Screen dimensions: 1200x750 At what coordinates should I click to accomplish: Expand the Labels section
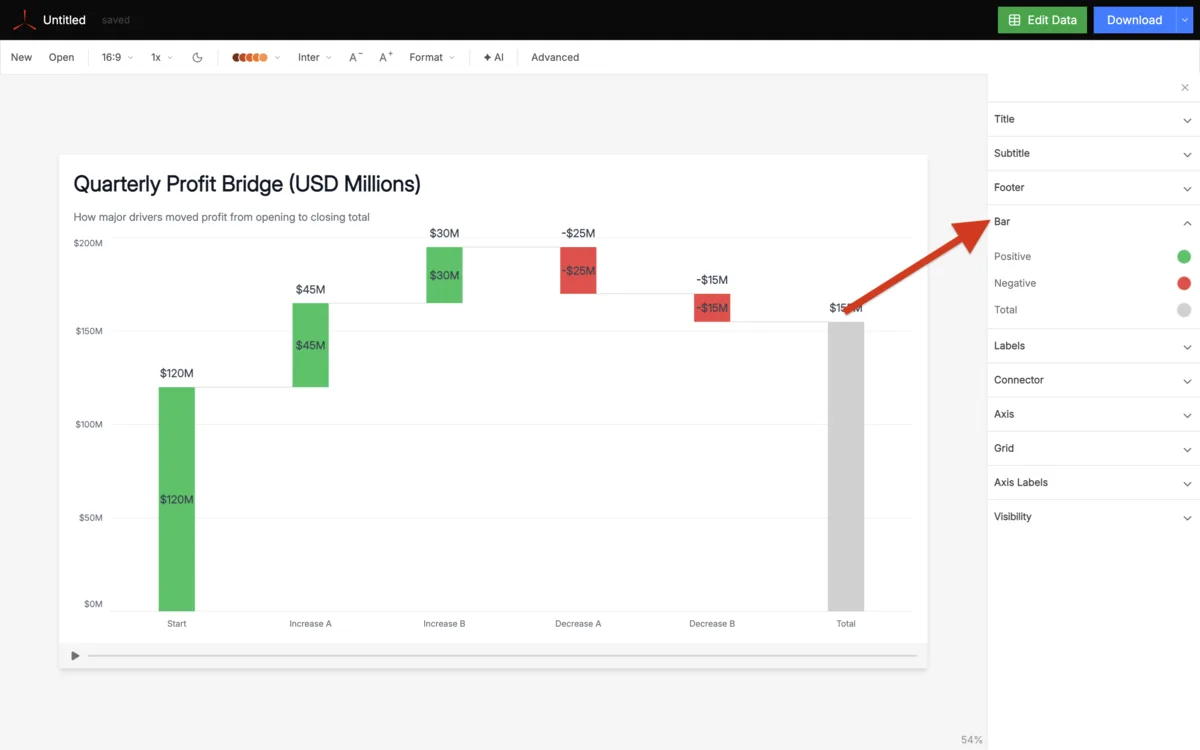point(1093,346)
